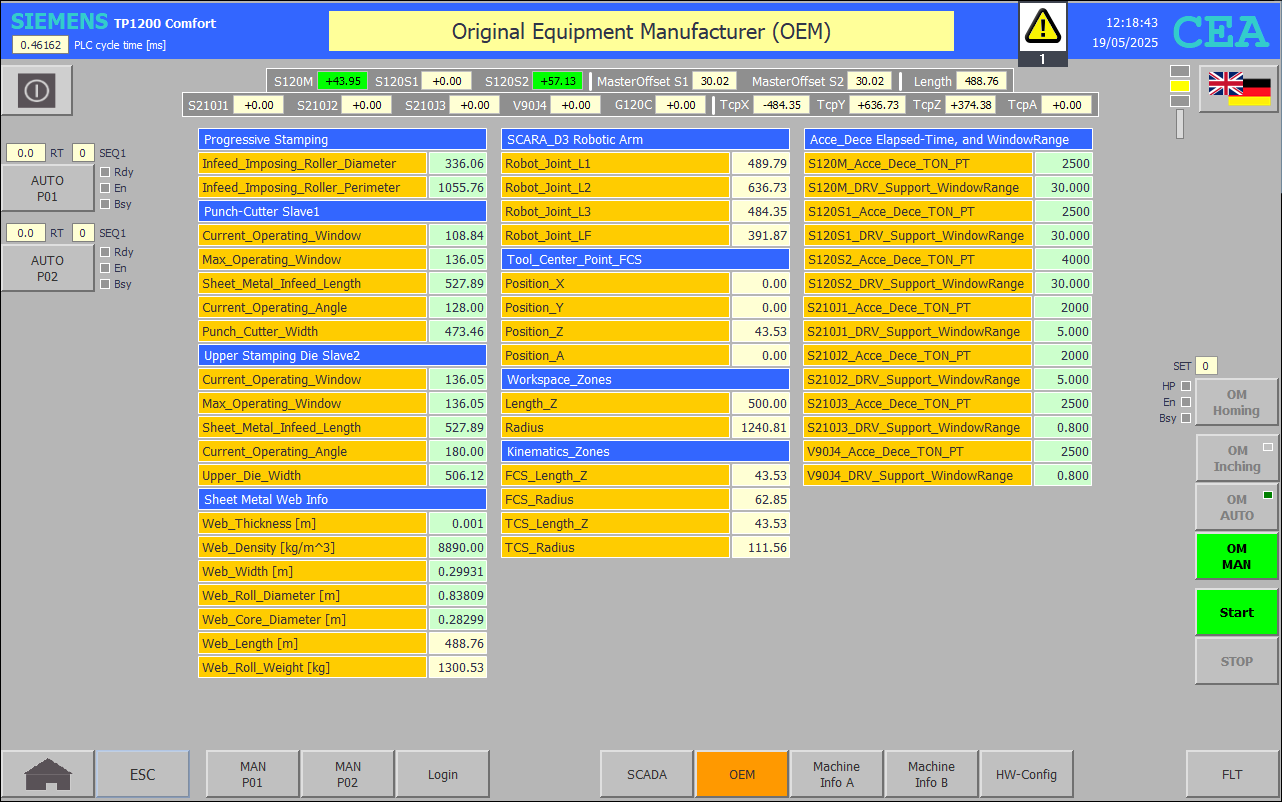The image size is (1282, 802).
Task: Switch language using the UK/German flag
Action: [1239, 89]
